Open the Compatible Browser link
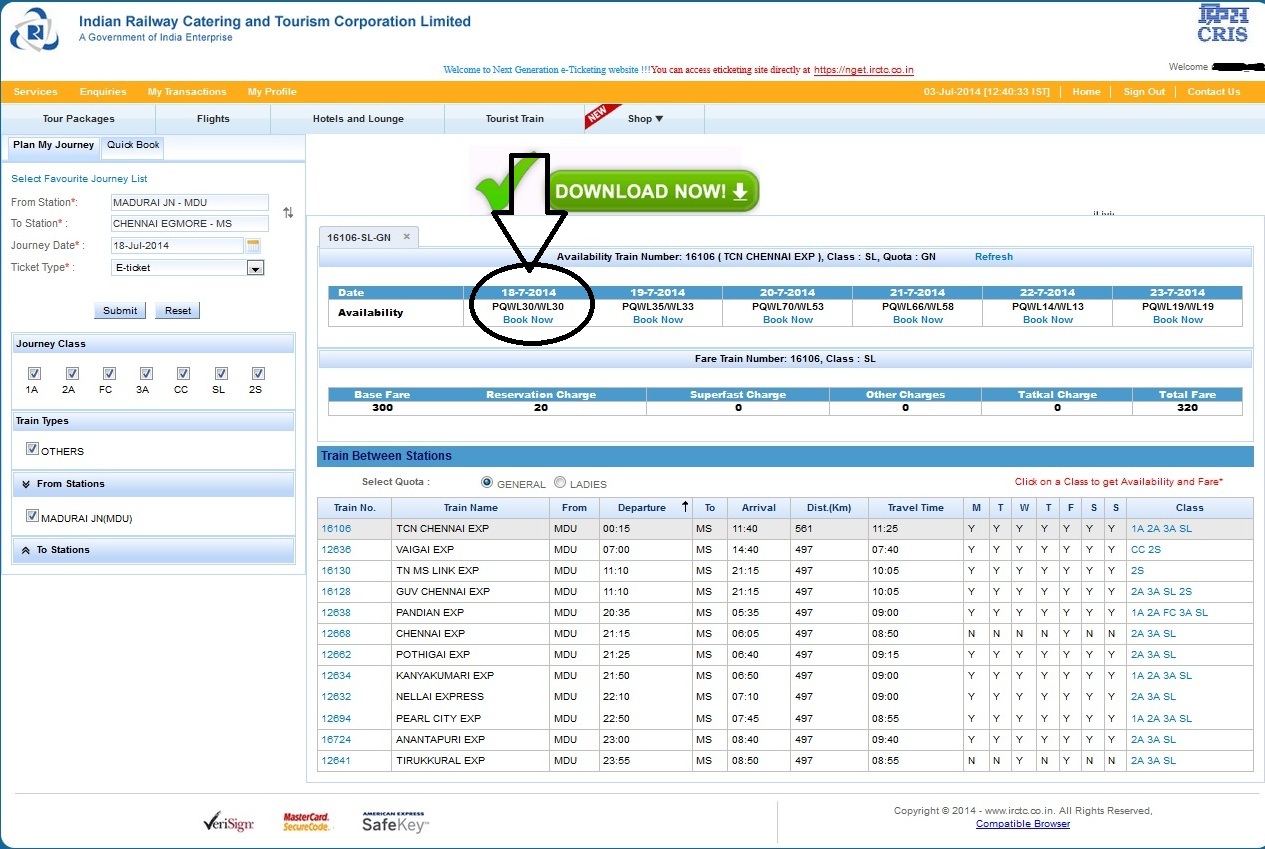Image resolution: width=1265 pixels, height=849 pixels. [1023, 824]
